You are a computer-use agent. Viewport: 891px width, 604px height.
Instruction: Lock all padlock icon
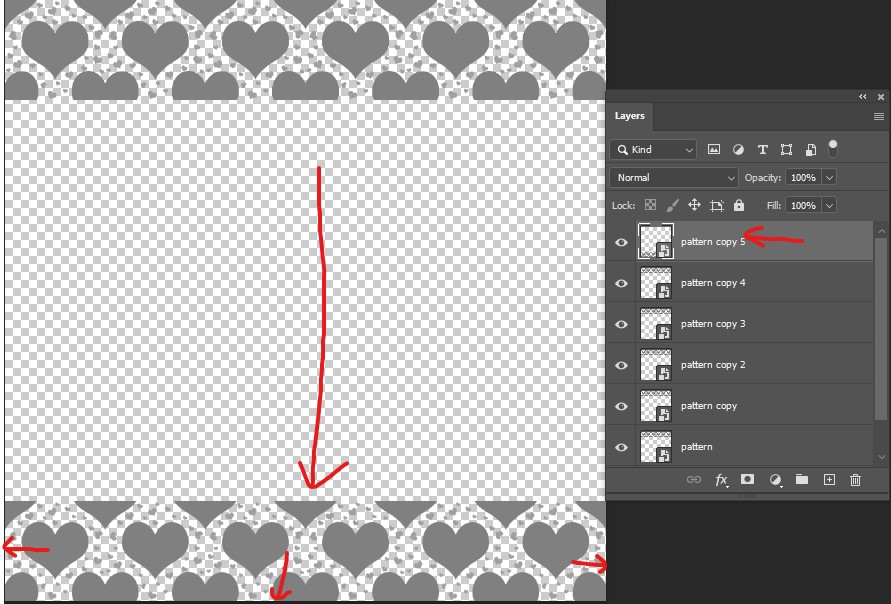click(x=739, y=205)
